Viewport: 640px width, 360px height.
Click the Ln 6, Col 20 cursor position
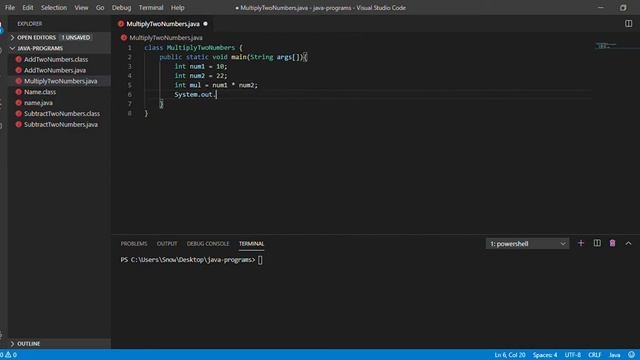(x=510, y=355)
